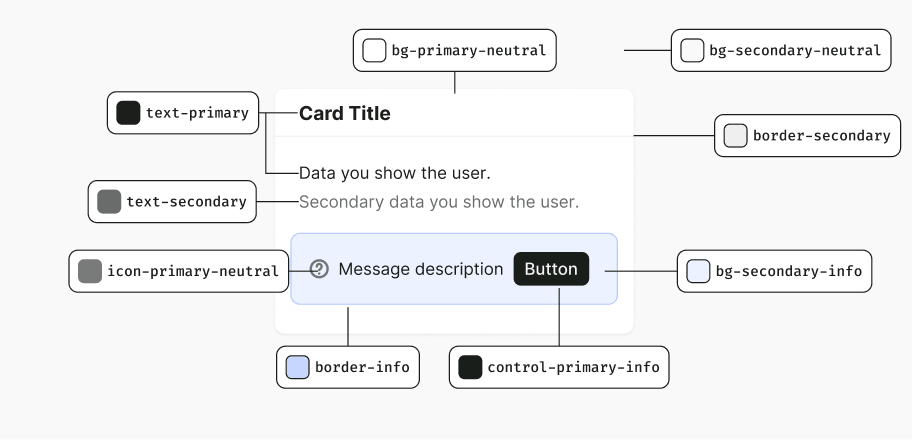The height and width of the screenshot is (440, 912).
Task: Click the icon-primary-neutral label text
Action: (x=193, y=271)
